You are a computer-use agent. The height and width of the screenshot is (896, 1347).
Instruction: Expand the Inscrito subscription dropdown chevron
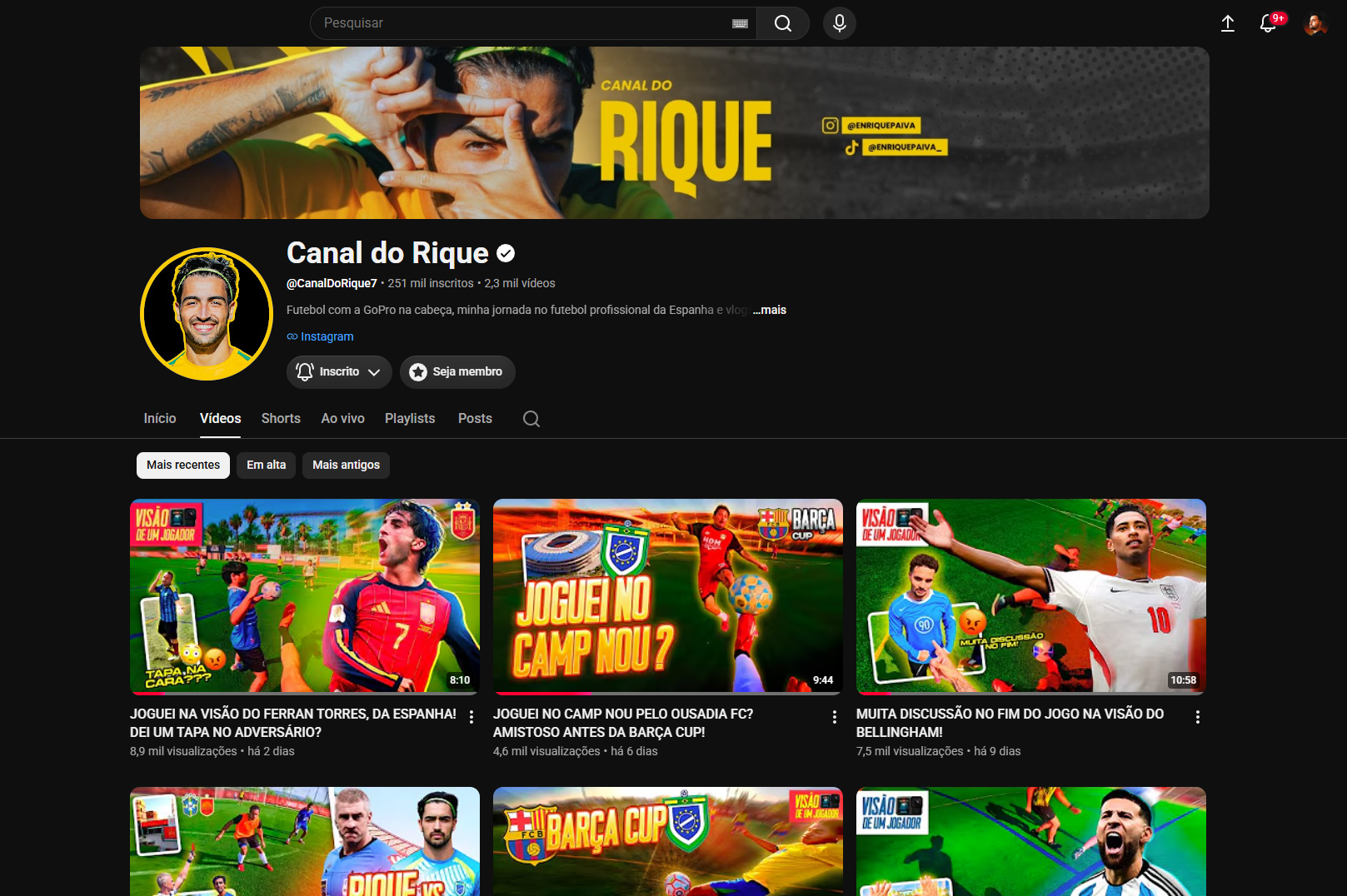(x=374, y=372)
